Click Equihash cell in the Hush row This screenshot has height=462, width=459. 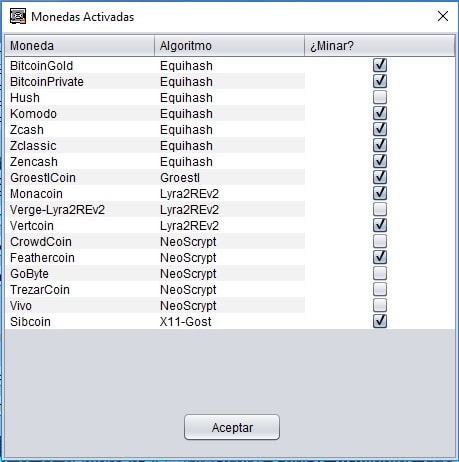point(229,98)
